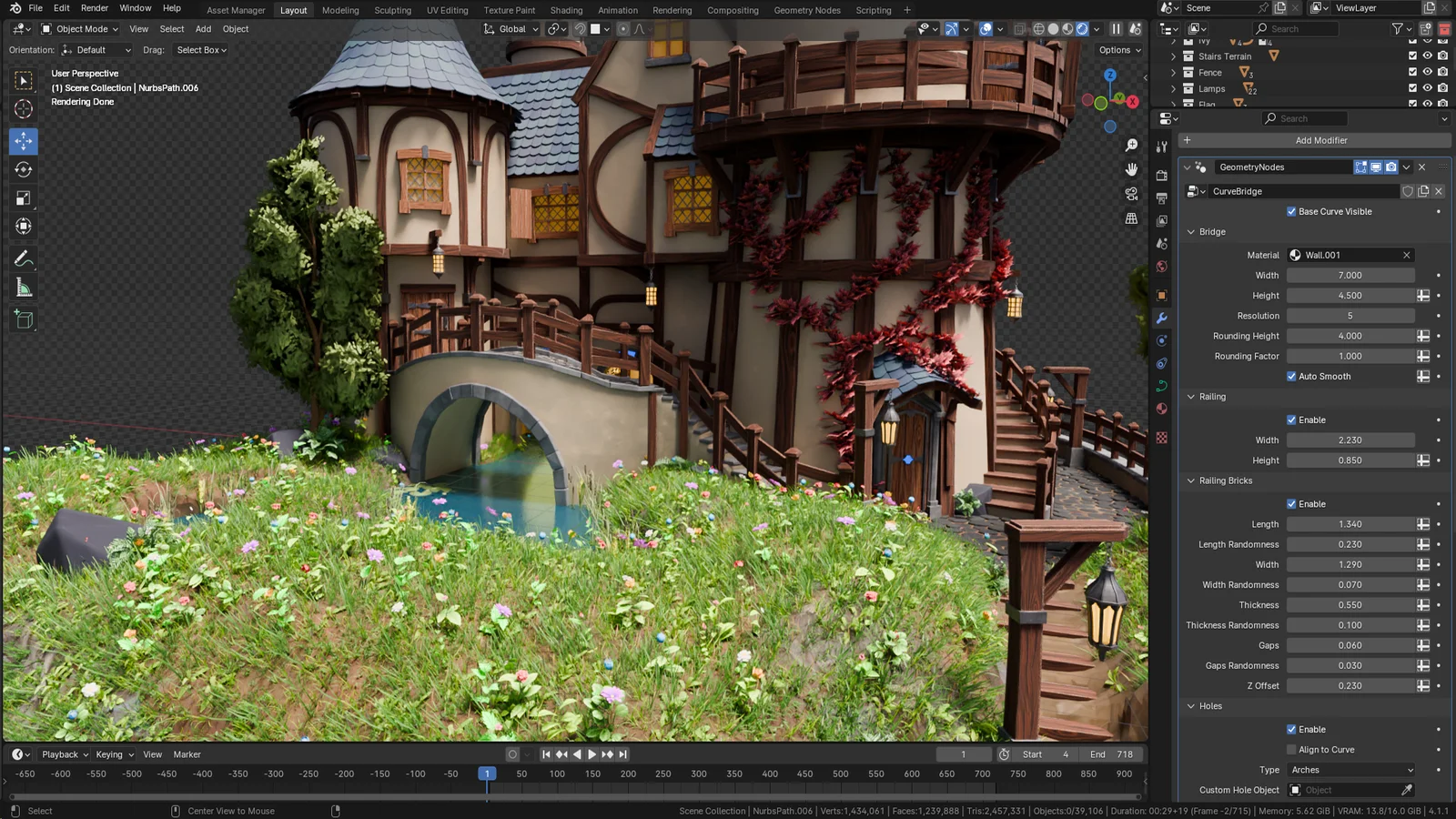Open the Render menu
This screenshot has width=1456, height=819.
95,7
